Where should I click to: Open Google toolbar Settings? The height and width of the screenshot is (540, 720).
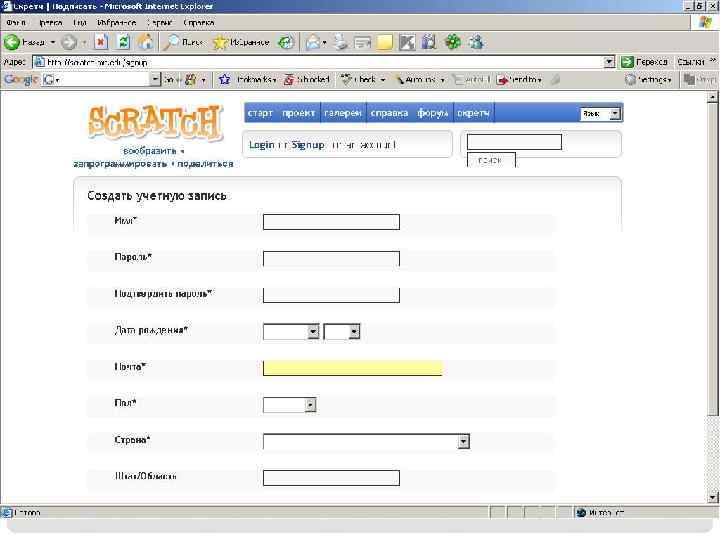649,79
